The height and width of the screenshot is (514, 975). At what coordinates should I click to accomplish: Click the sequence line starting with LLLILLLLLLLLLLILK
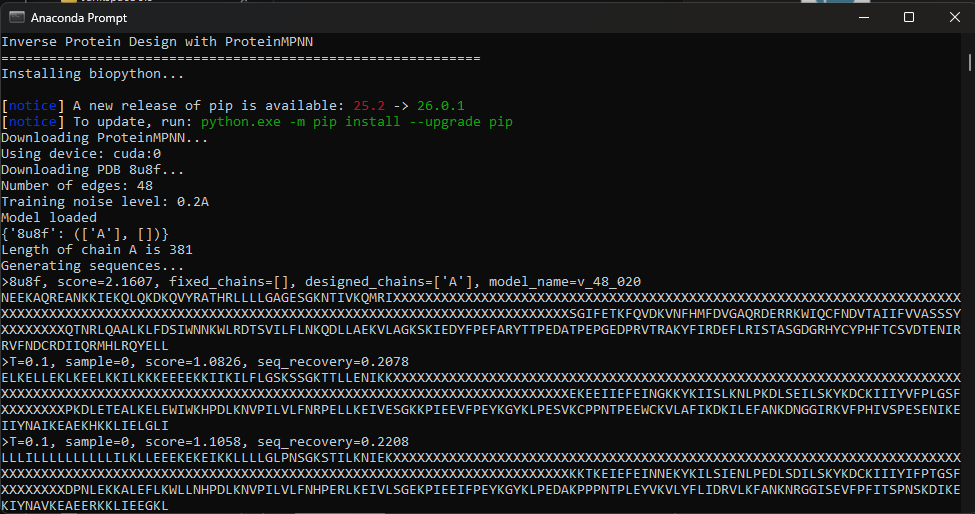click(x=481, y=458)
